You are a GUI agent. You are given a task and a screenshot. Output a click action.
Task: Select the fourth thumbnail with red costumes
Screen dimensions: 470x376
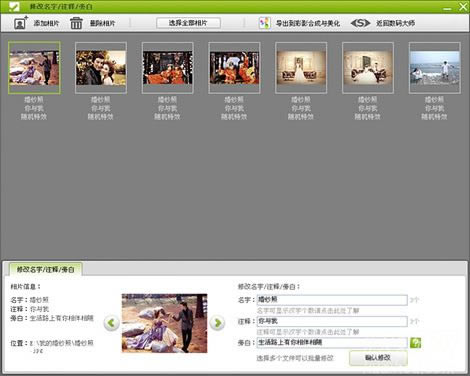[234, 68]
